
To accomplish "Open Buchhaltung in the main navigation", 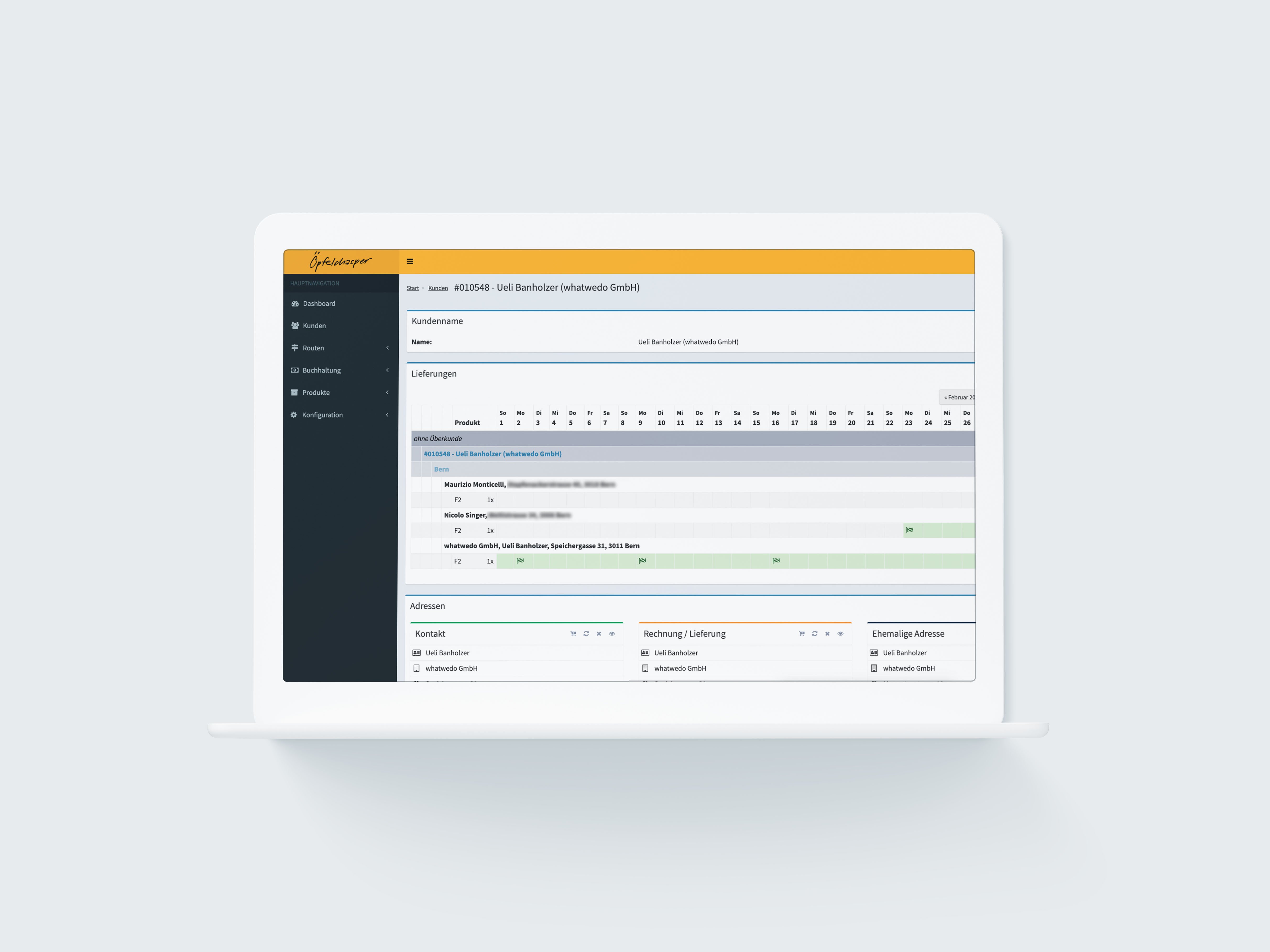I will [x=341, y=370].
